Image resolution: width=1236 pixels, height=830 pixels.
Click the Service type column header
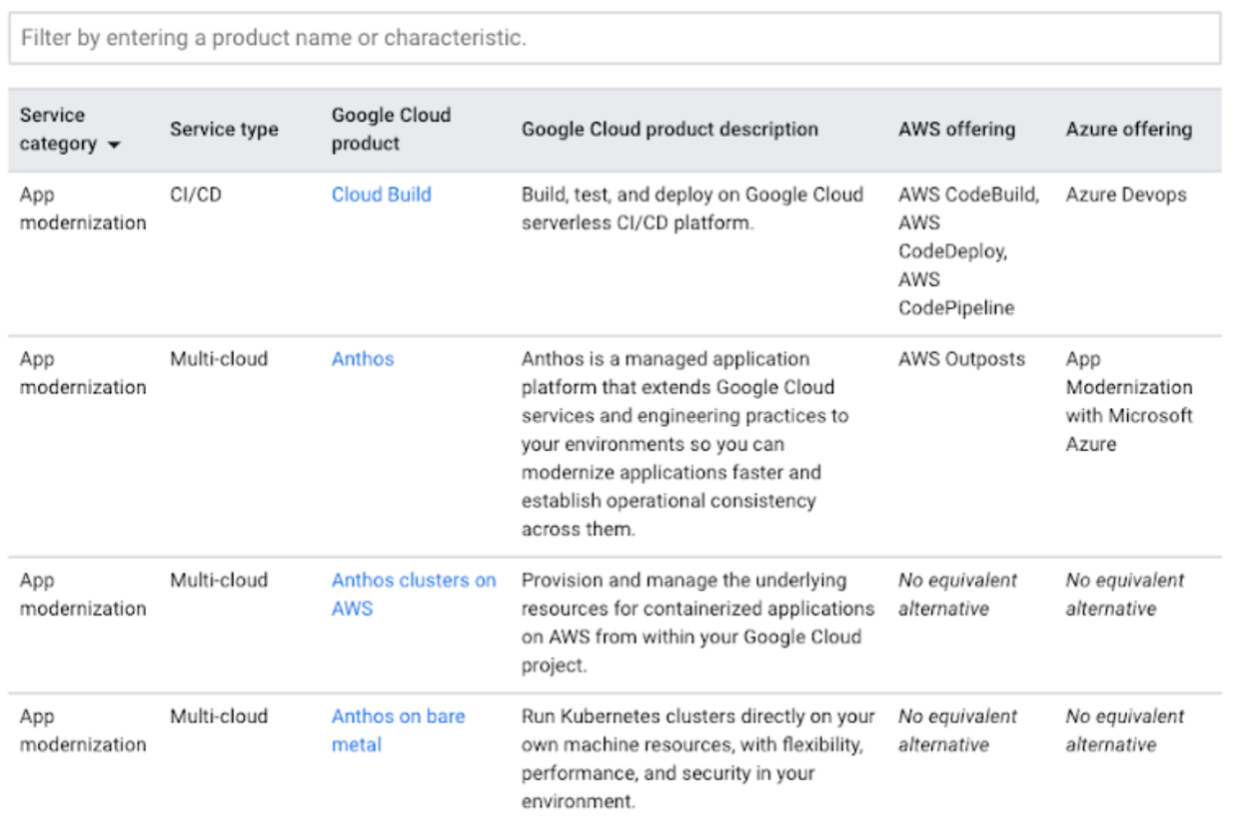(224, 129)
